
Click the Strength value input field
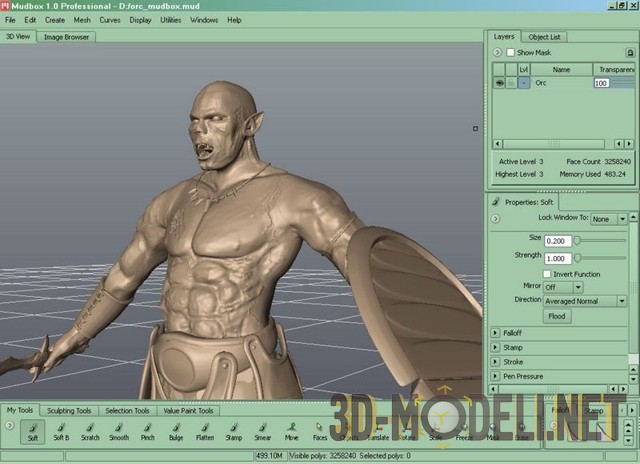[556, 258]
